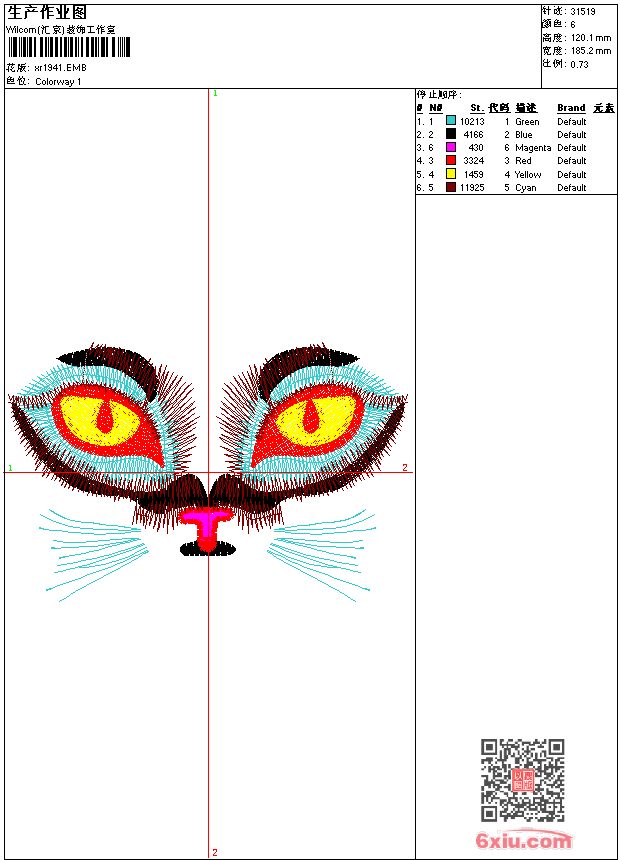Screen dimensions: 620x860
Task: Click the Colorway 1 label
Action: (58, 82)
